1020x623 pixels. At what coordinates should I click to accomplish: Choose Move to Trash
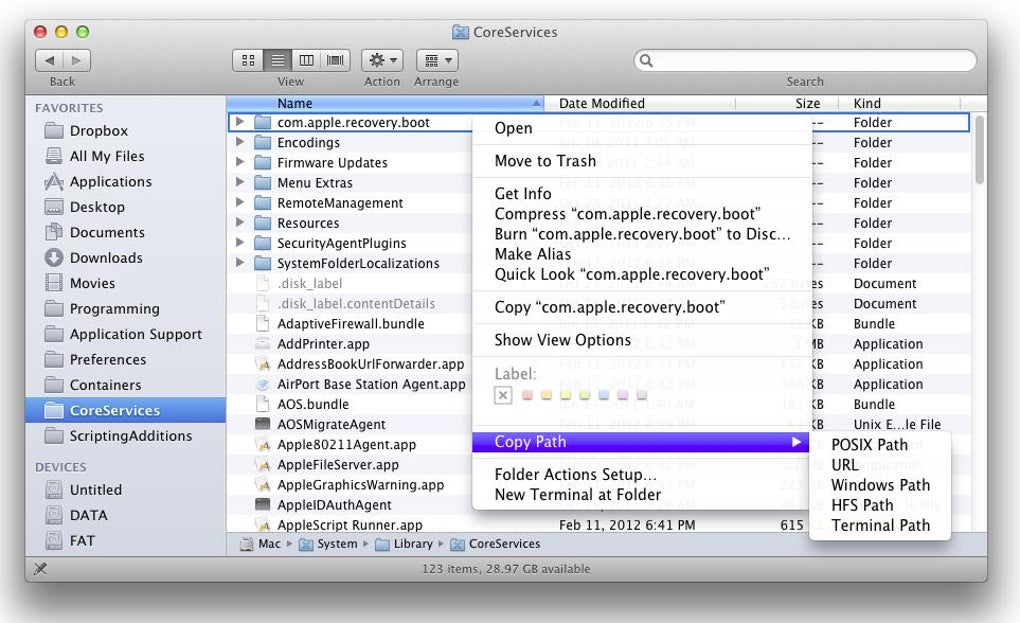pos(641,161)
